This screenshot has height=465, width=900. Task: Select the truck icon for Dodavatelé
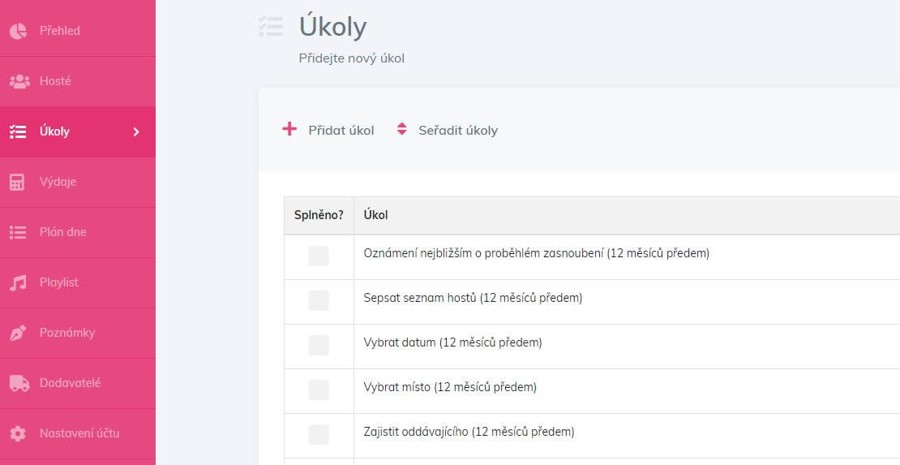click(20, 383)
